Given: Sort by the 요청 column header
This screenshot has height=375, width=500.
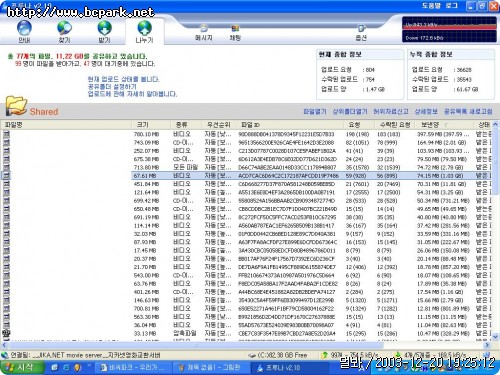Looking at the screenshot, I should click(359, 125).
